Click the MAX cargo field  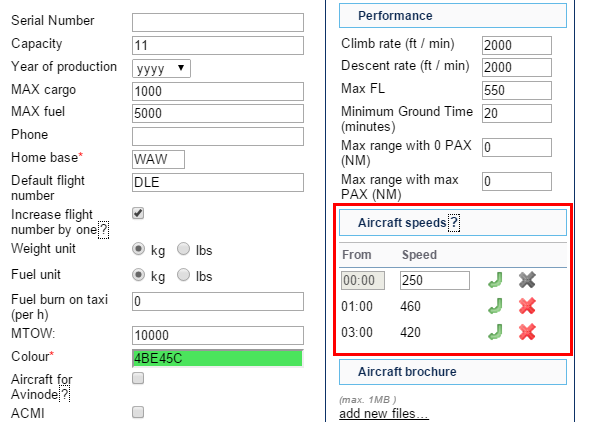tap(217, 91)
